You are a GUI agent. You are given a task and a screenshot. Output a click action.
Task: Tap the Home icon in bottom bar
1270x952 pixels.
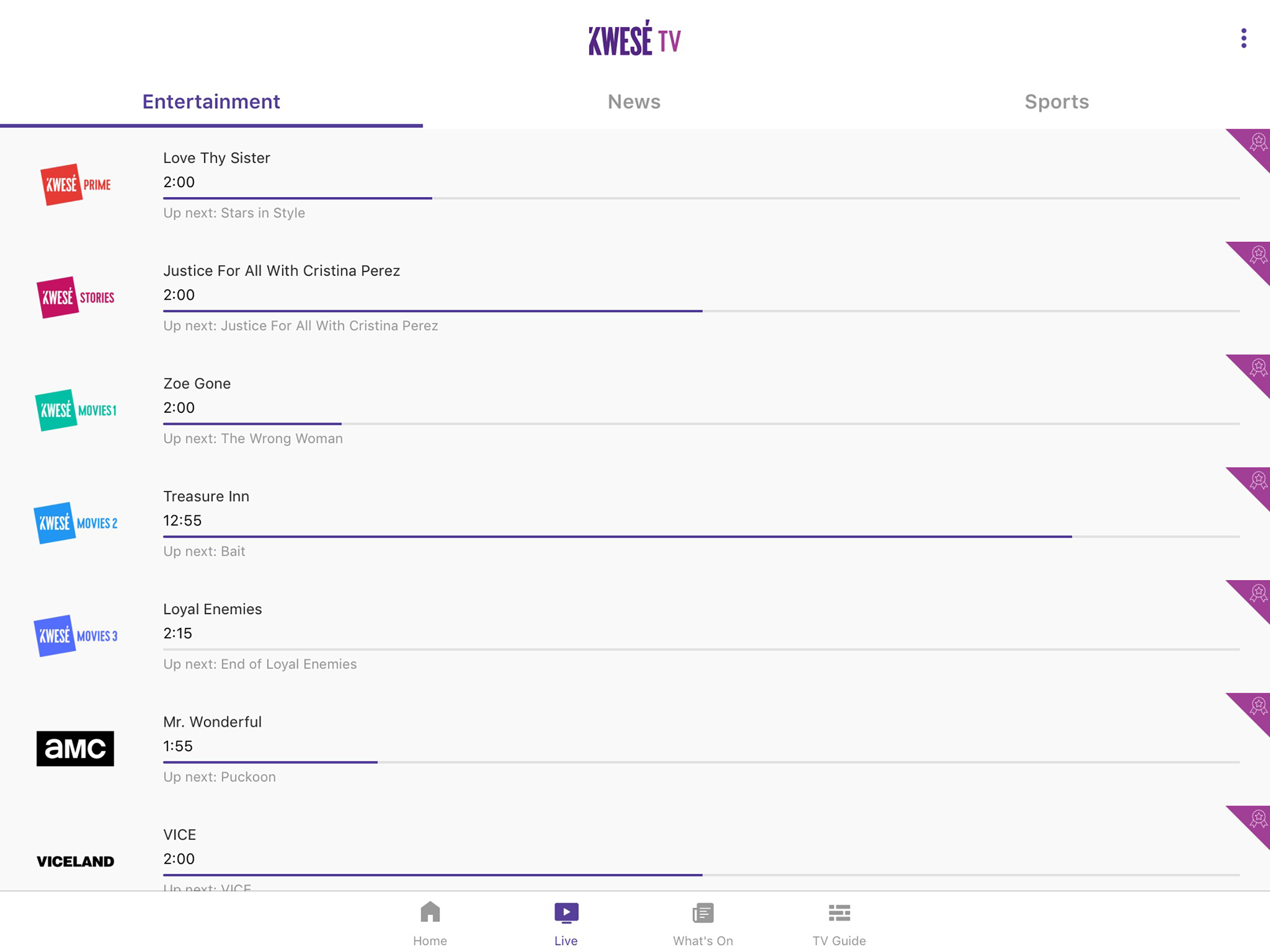point(430,912)
